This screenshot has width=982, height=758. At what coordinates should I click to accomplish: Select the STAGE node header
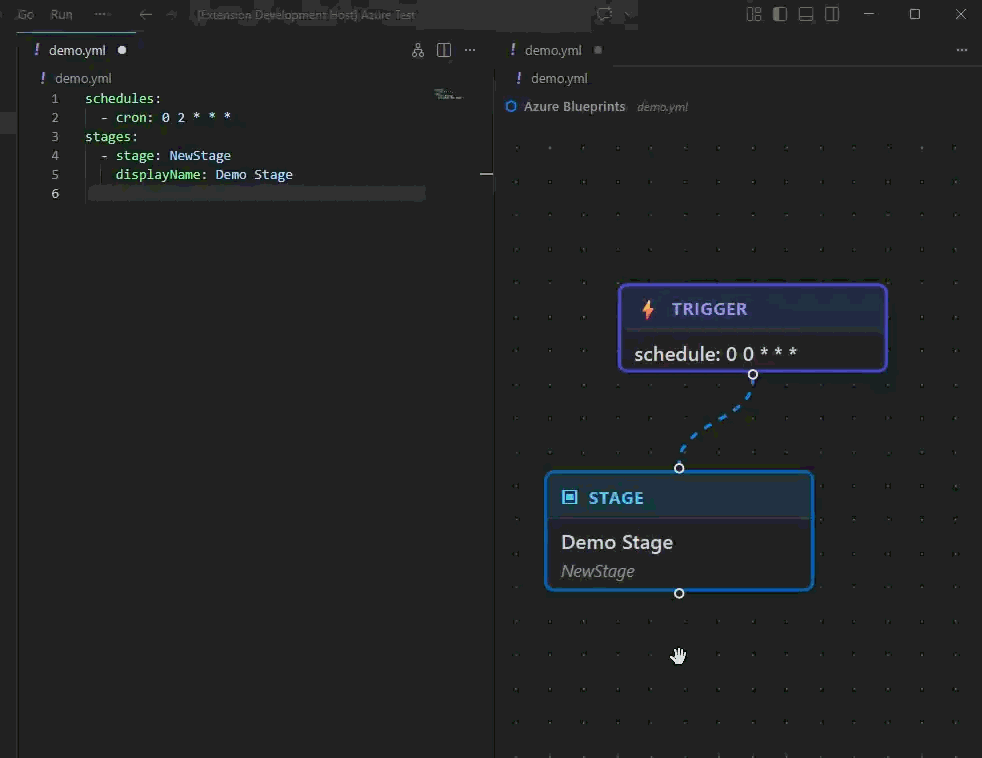[x=679, y=497]
